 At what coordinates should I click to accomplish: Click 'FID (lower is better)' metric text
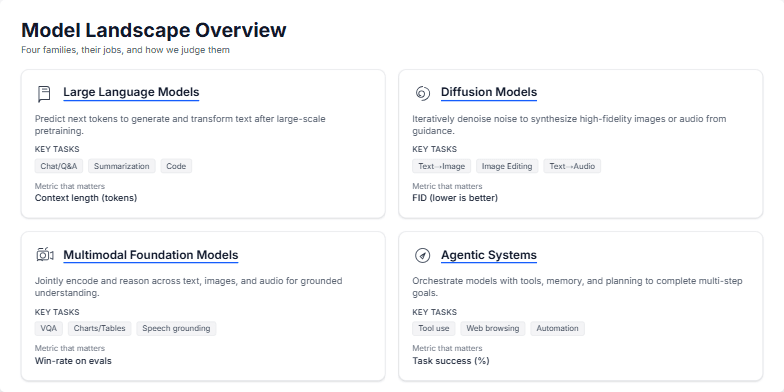coord(455,198)
